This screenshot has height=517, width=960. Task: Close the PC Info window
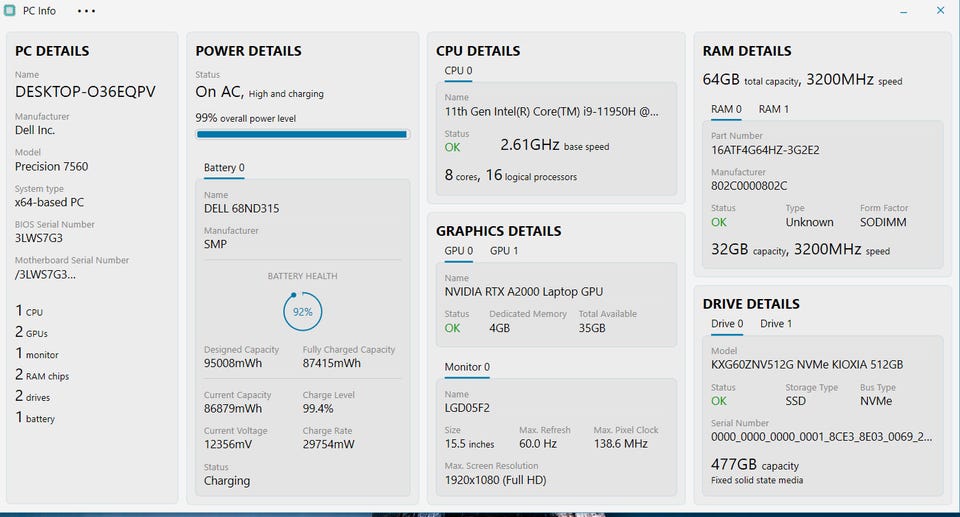[x=940, y=10]
